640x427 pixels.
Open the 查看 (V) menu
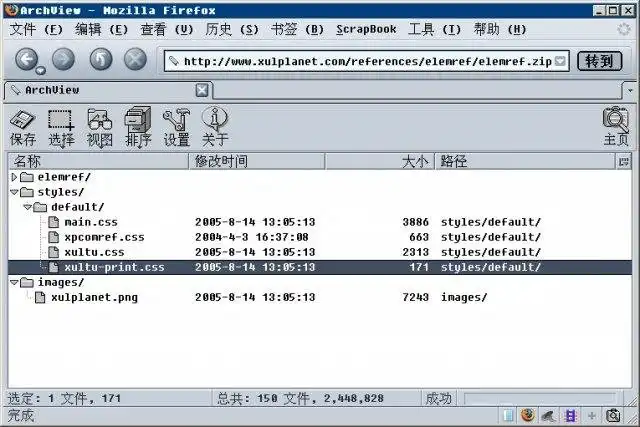[x=167, y=29]
